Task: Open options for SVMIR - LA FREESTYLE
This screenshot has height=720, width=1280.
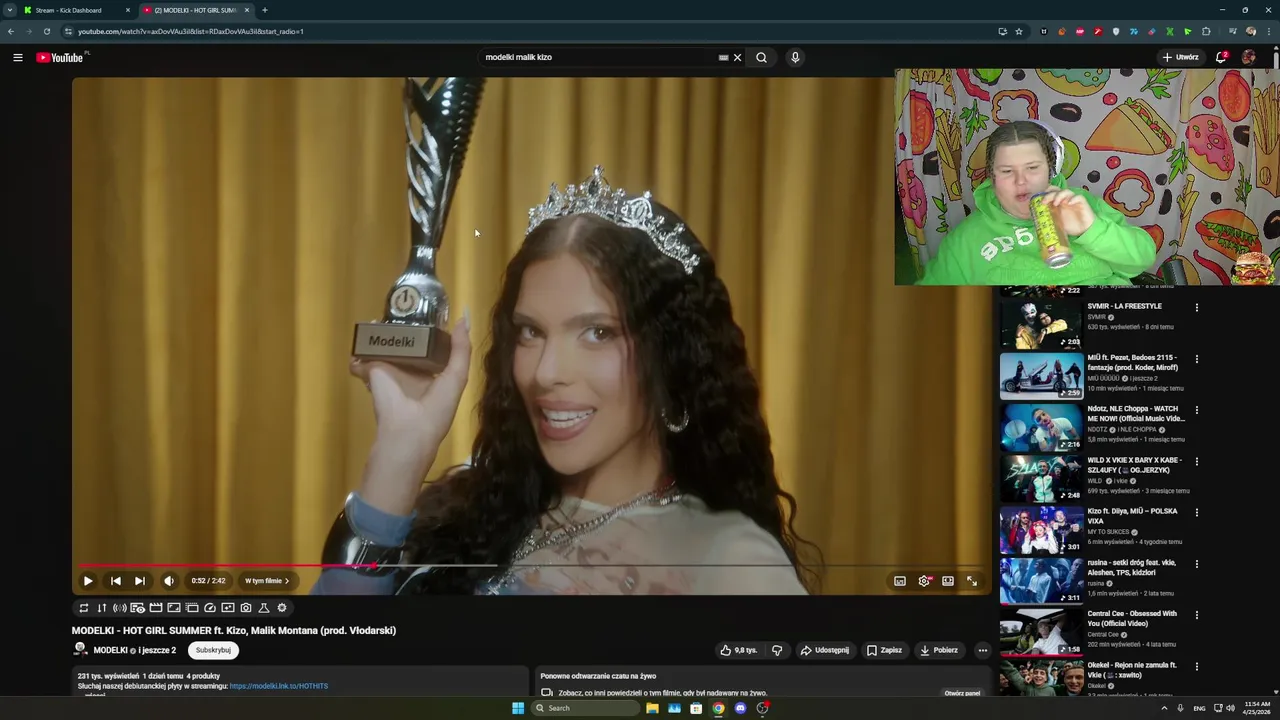Action: [x=1196, y=308]
